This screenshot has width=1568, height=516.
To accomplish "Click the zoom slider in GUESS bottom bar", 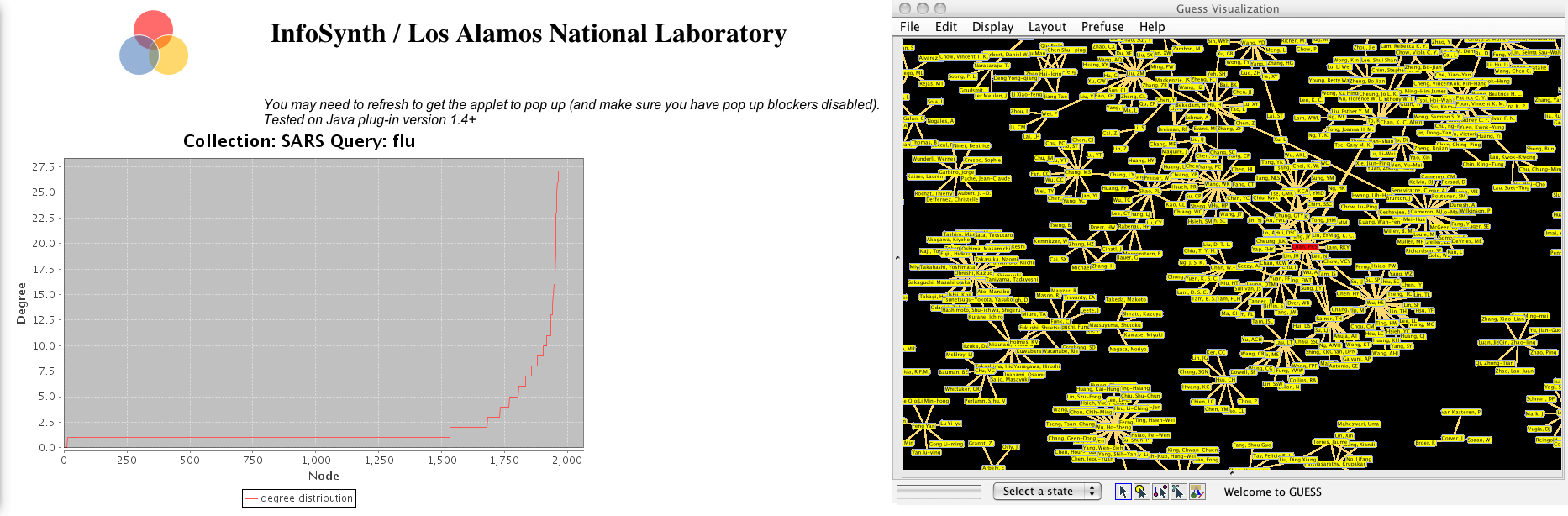I will click(x=939, y=491).
